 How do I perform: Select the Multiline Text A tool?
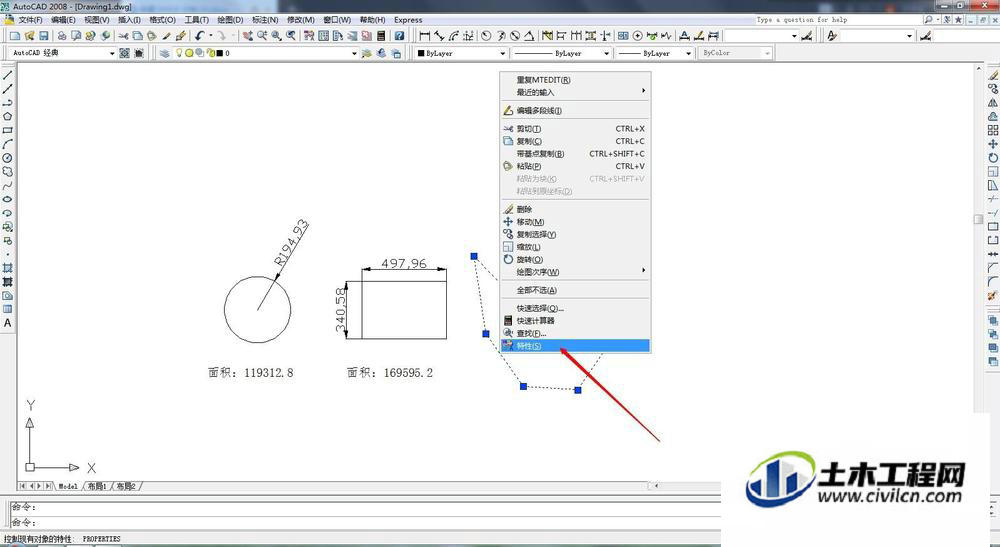pyautogui.click(x=8, y=323)
